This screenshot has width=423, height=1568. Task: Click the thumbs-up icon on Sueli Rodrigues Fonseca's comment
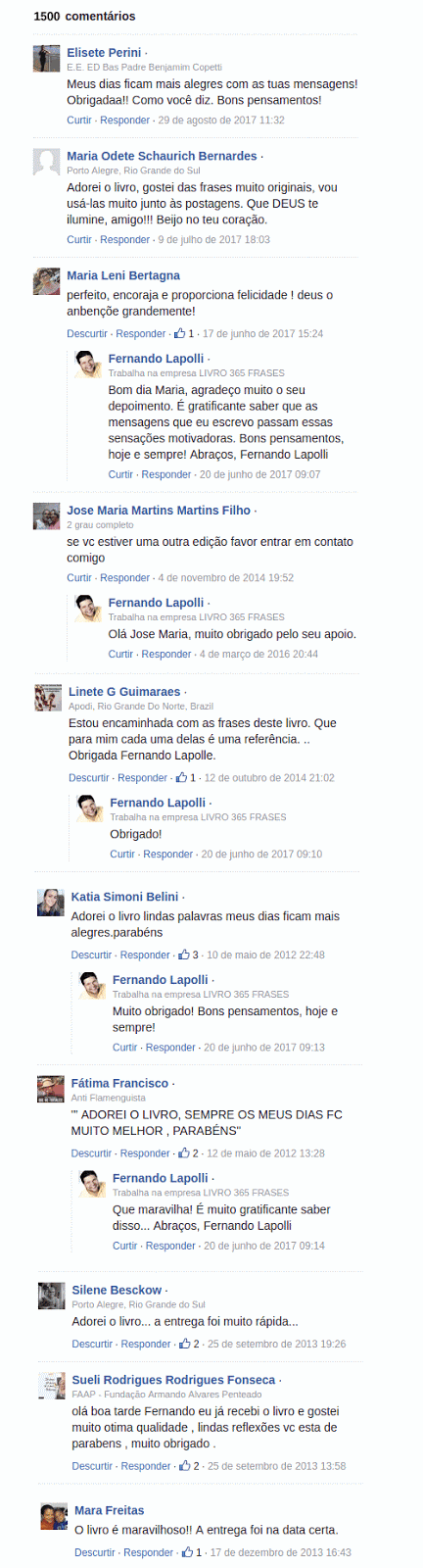(185, 1466)
